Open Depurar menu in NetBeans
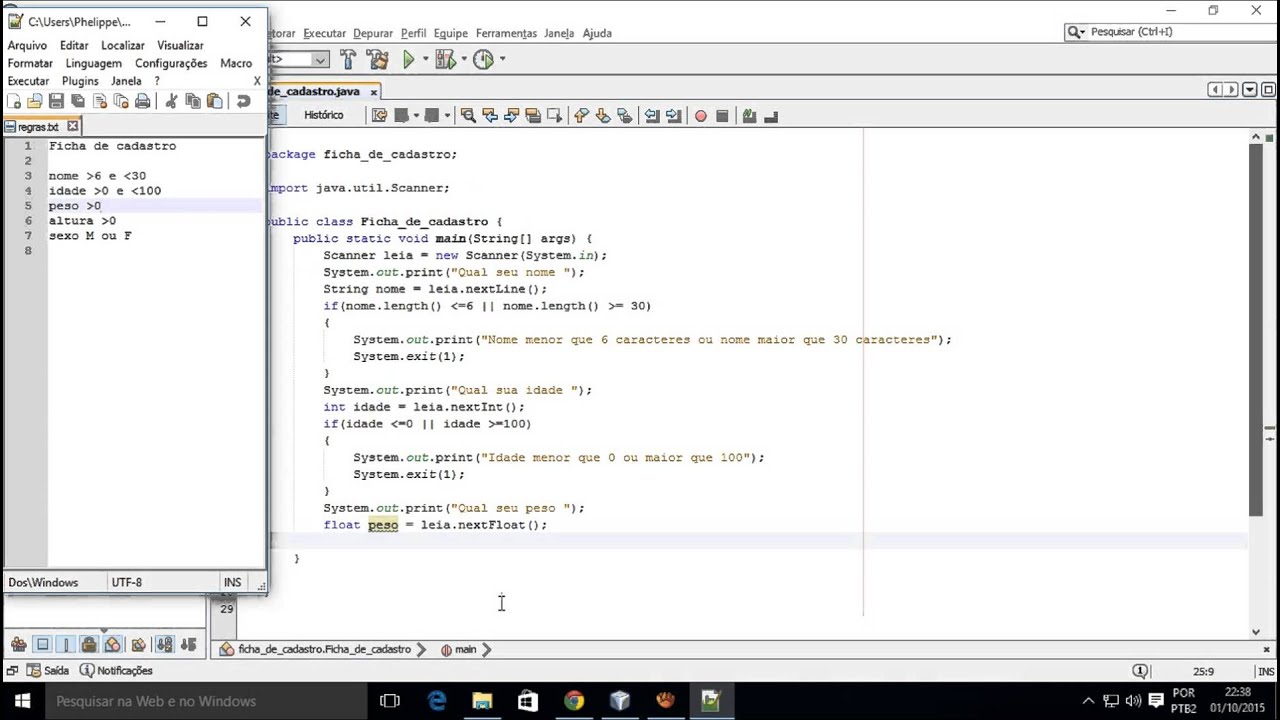The height and width of the screenshot is (720, 1280). pyautogui.click(x=373, y=33)
